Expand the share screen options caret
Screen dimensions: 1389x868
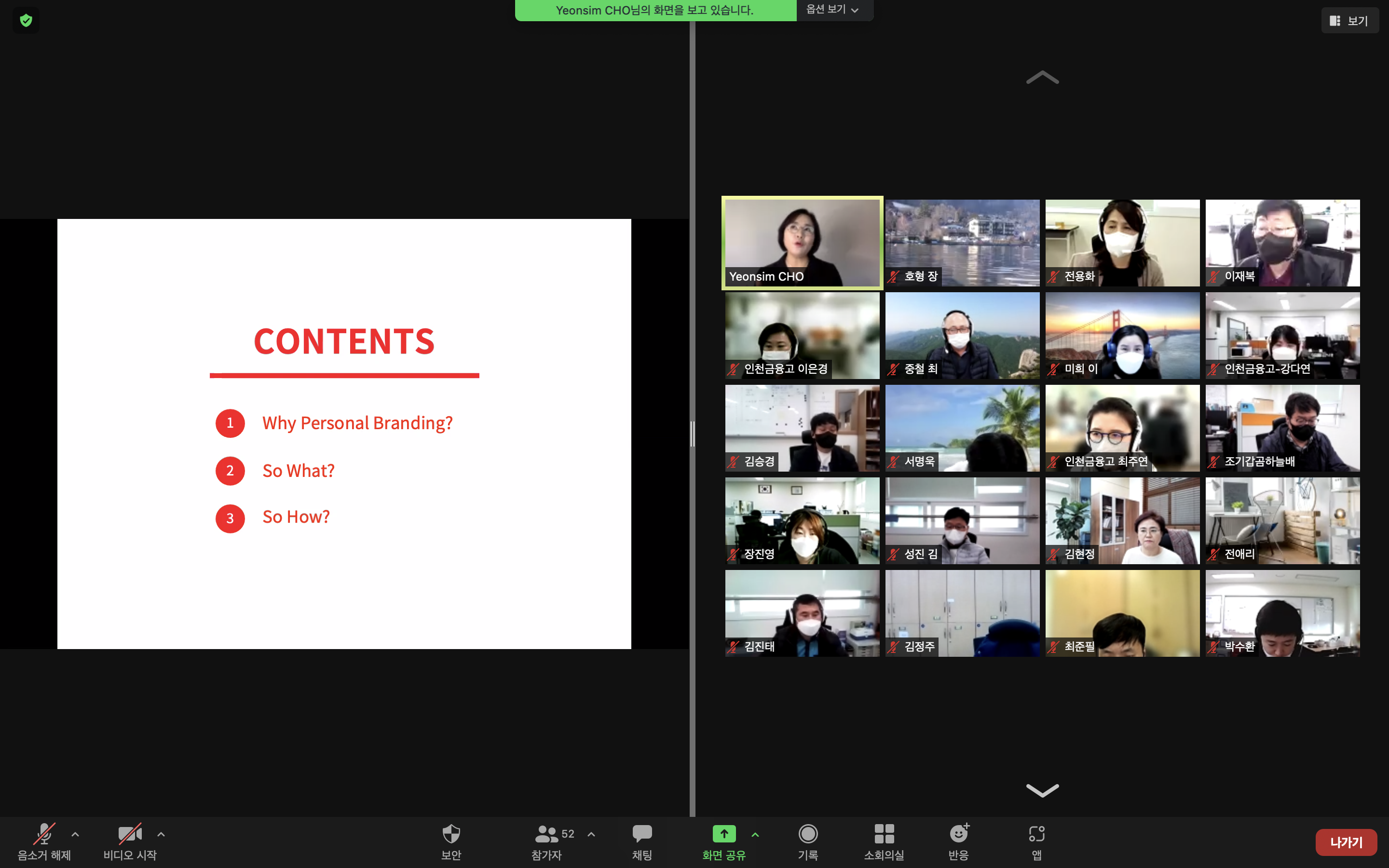(755, 835)
